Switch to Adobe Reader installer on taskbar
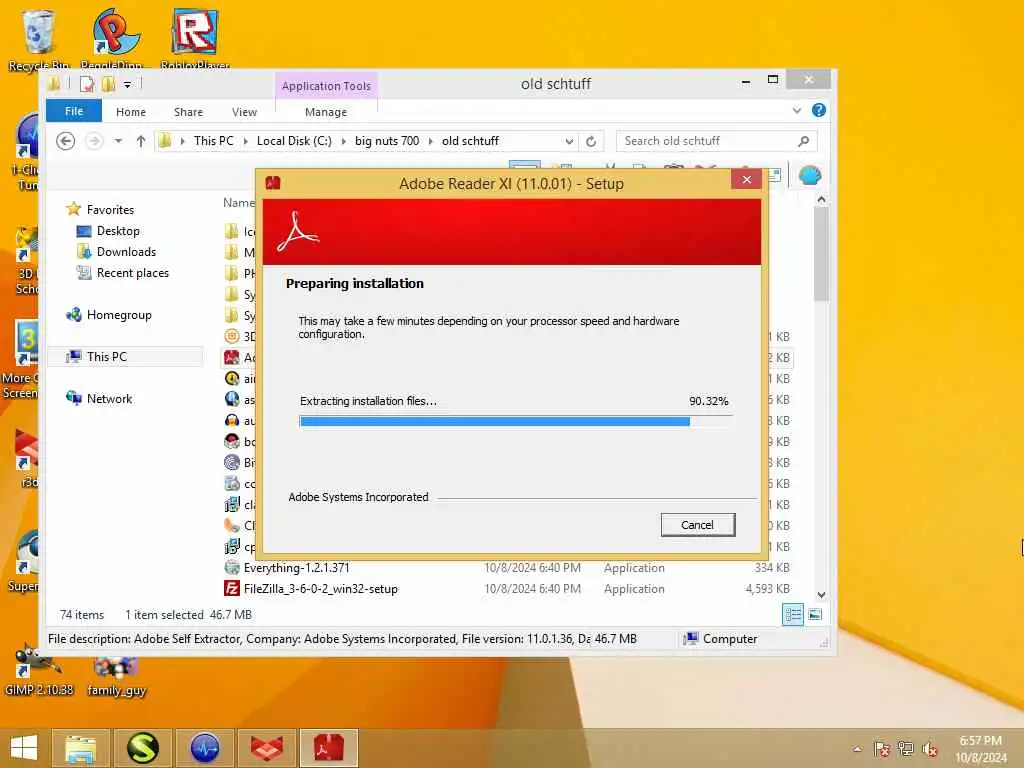Image resolution: width=1024 pixels, height=768 pixels. tap(329, 748)
